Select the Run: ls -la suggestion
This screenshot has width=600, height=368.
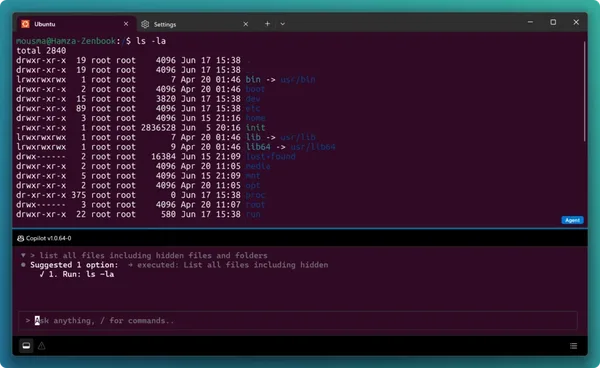tap(81, 274)
